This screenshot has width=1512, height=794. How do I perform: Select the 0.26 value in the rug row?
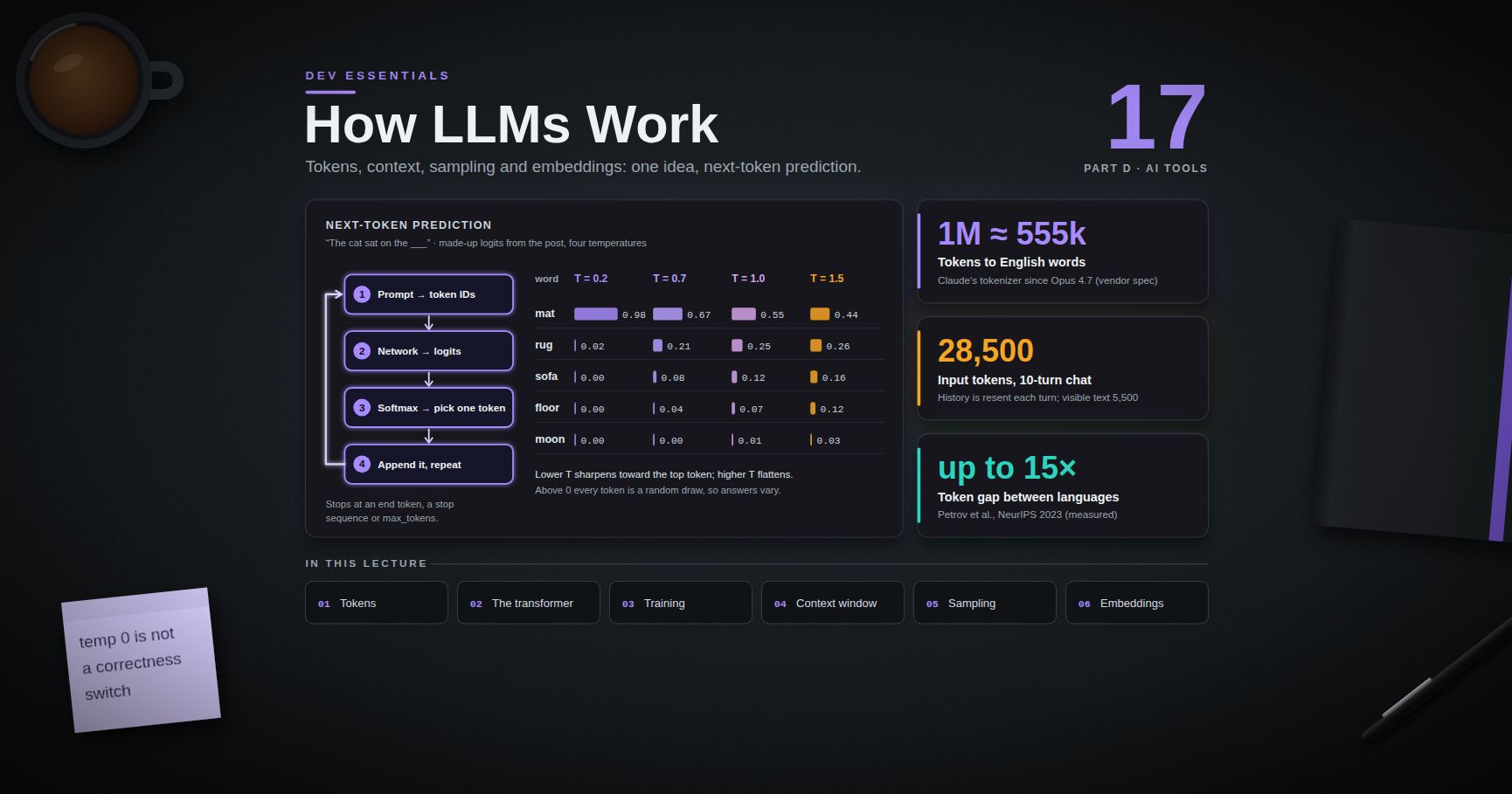[x=837, y=347]
